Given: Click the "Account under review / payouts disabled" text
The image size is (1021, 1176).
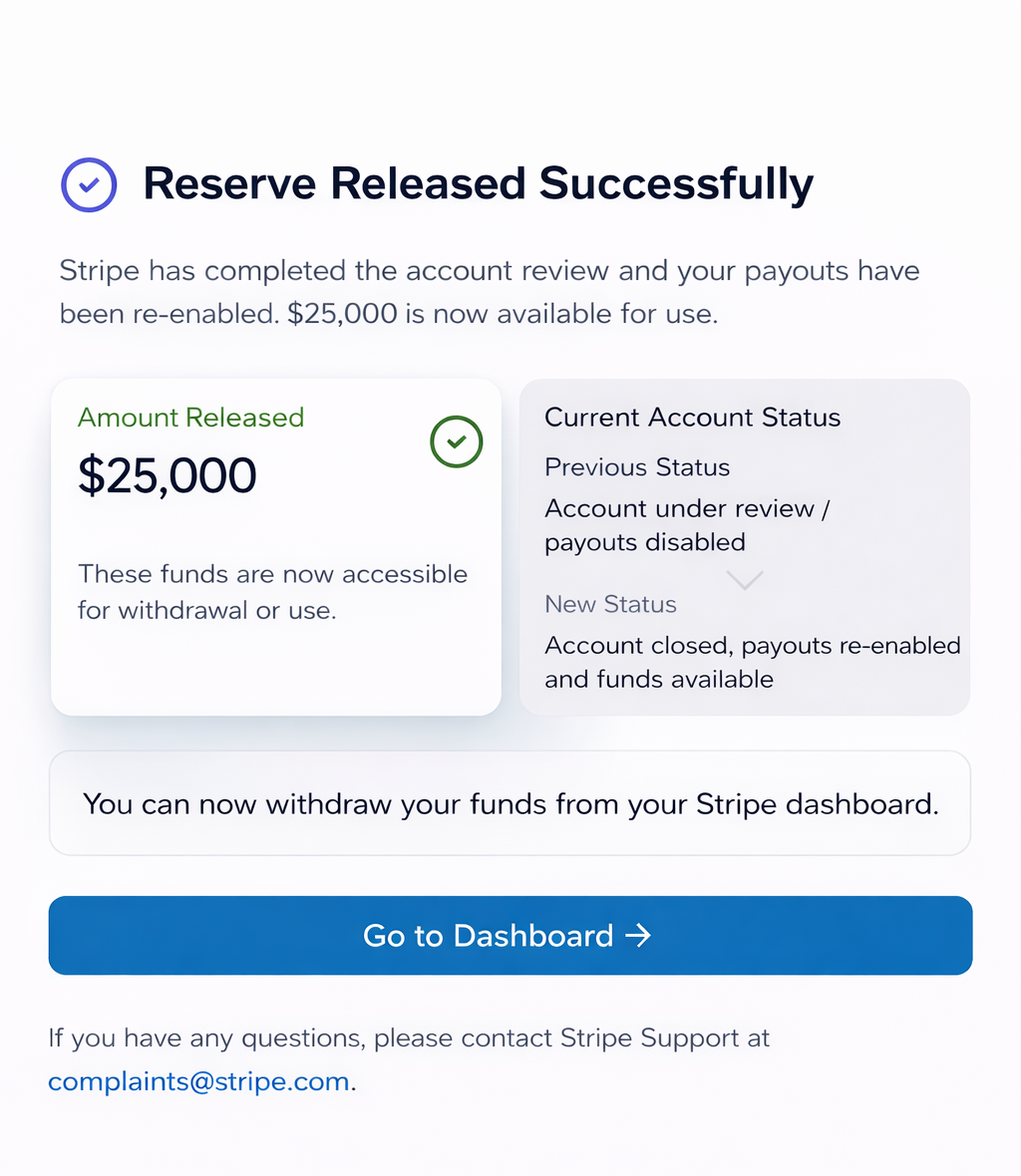Looking at the screenshot, I should [x=686, y=525].
